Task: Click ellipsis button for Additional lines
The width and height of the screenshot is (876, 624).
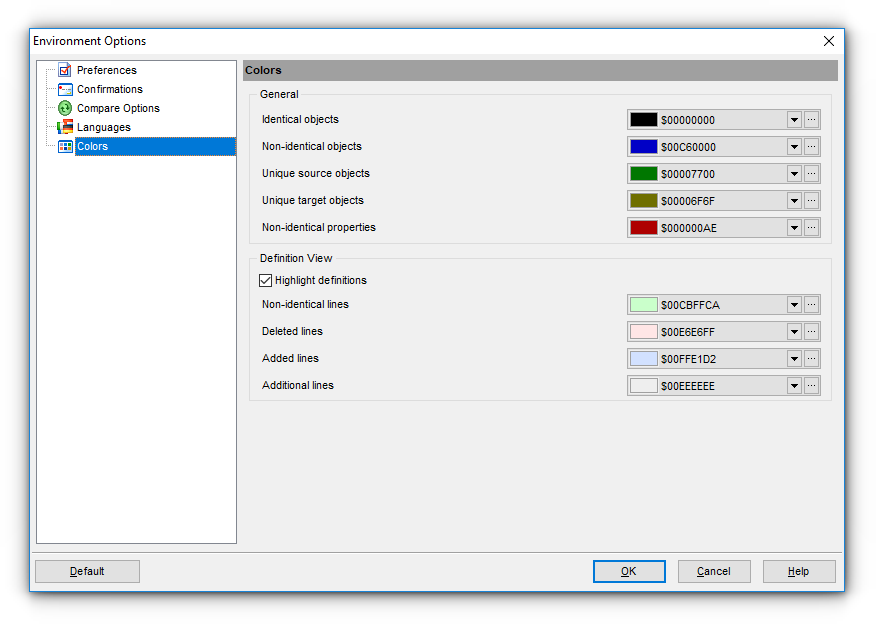Action: [812, 385]
